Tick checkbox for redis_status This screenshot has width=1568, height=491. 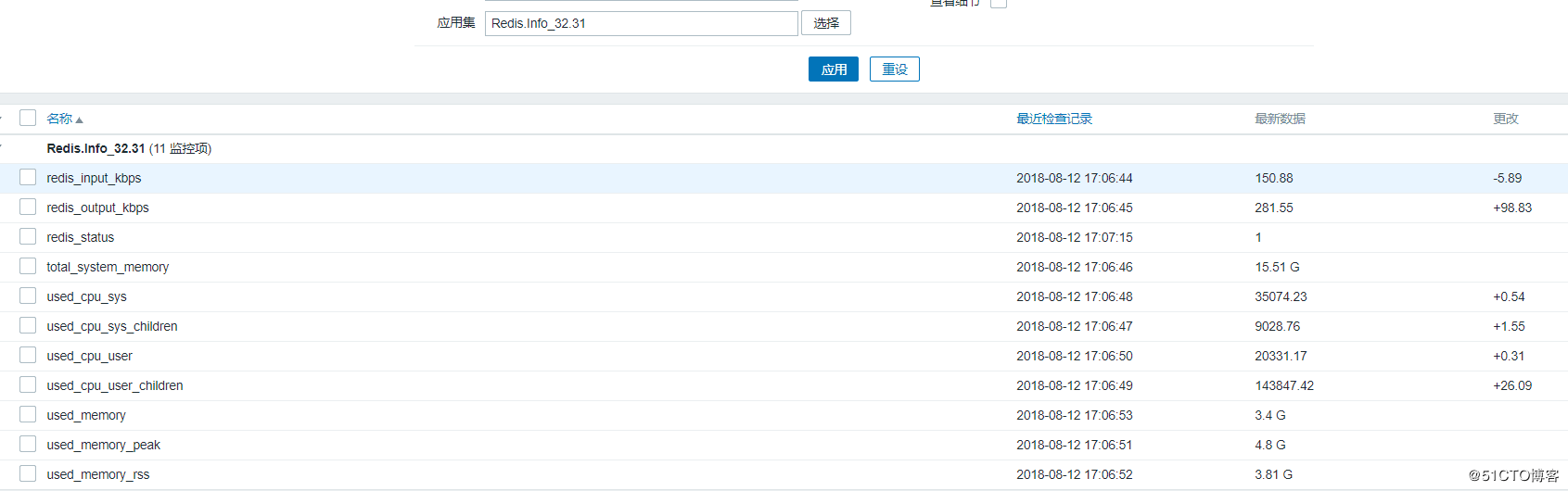coord(28,236)
